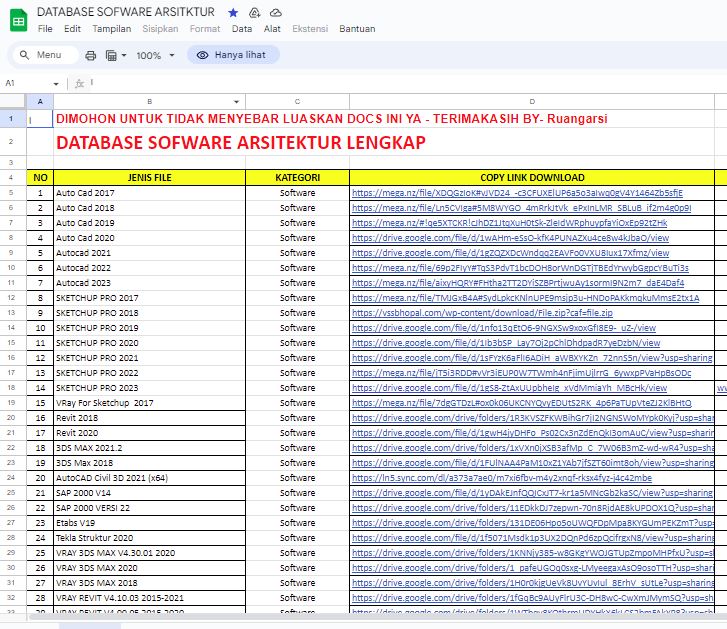Viewport: 727px width, 629px height.
Task: Open the Bantuan menu
Action: pos(357,29)
